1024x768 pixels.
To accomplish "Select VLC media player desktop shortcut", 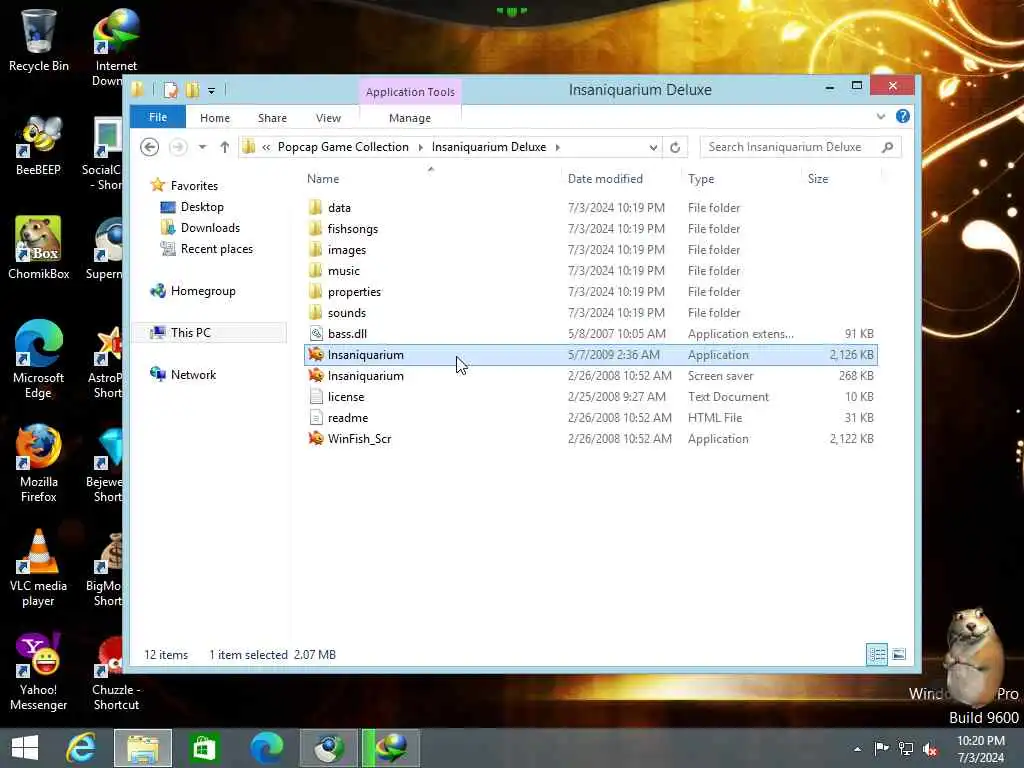I will [x=38, y=568].
